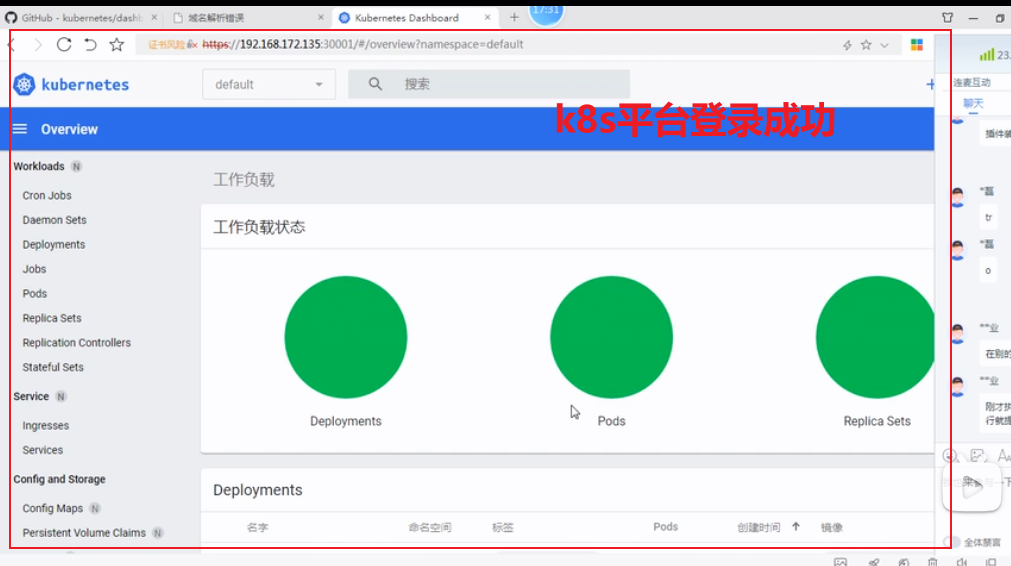Screen dimensions: 1011x566
Task: Click the Service section heading
Action: tap(31, 396)
